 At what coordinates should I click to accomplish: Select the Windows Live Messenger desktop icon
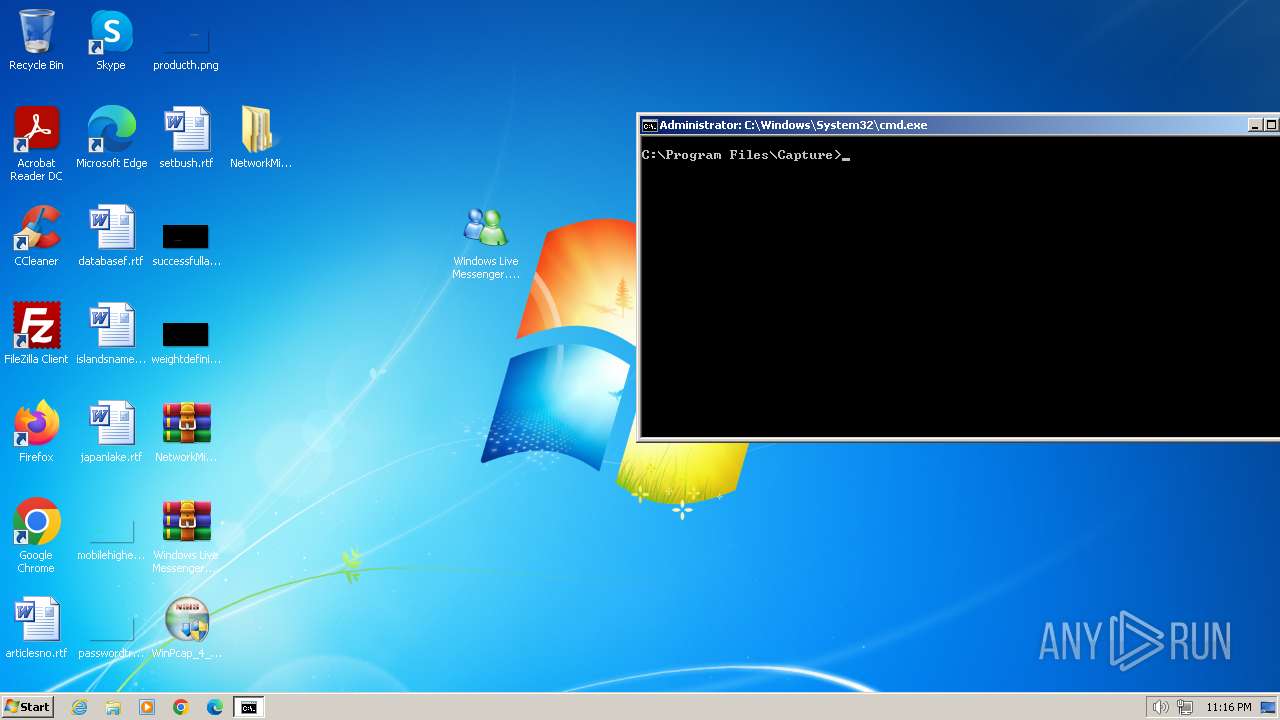click(x=486, y=243)
